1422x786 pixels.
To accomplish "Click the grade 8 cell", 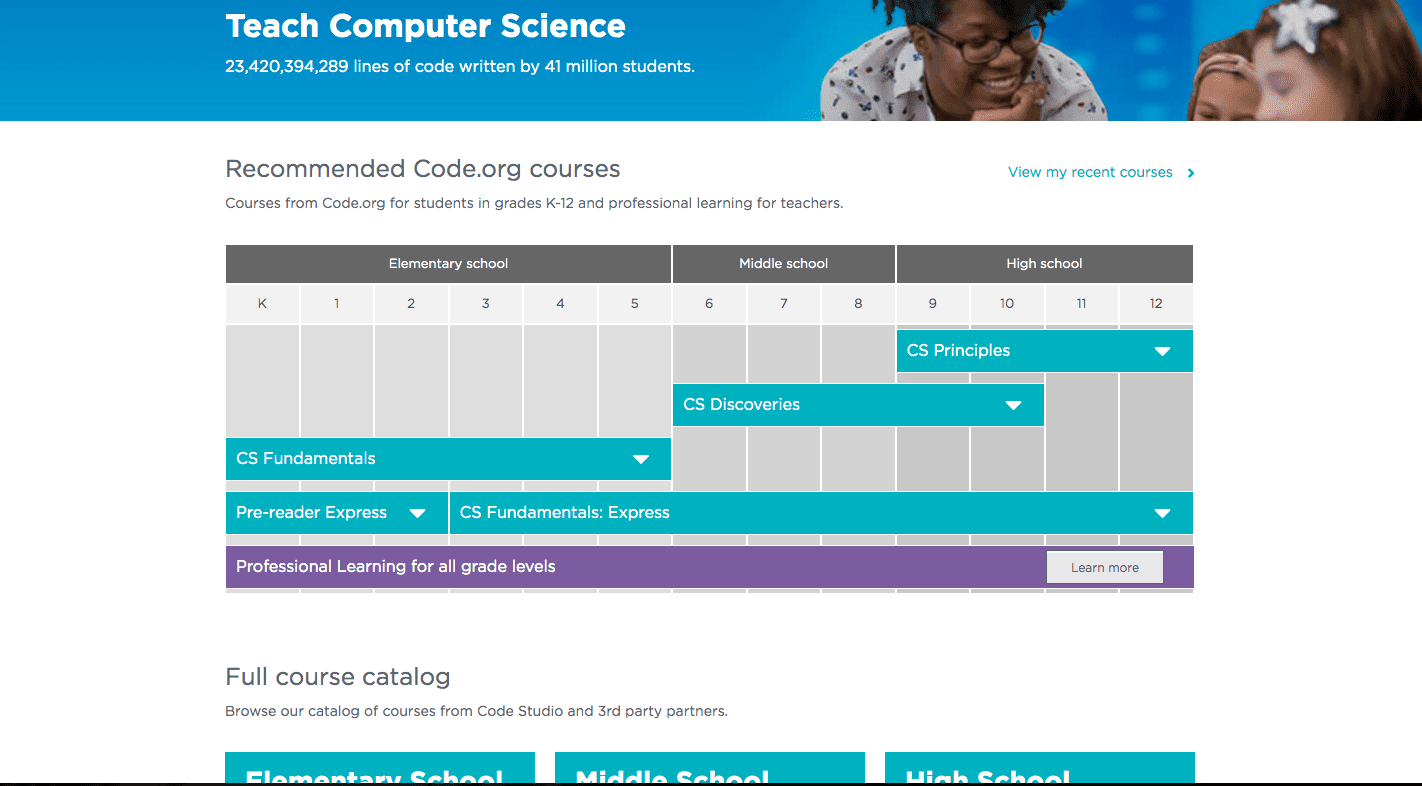I will click(858, 304).
